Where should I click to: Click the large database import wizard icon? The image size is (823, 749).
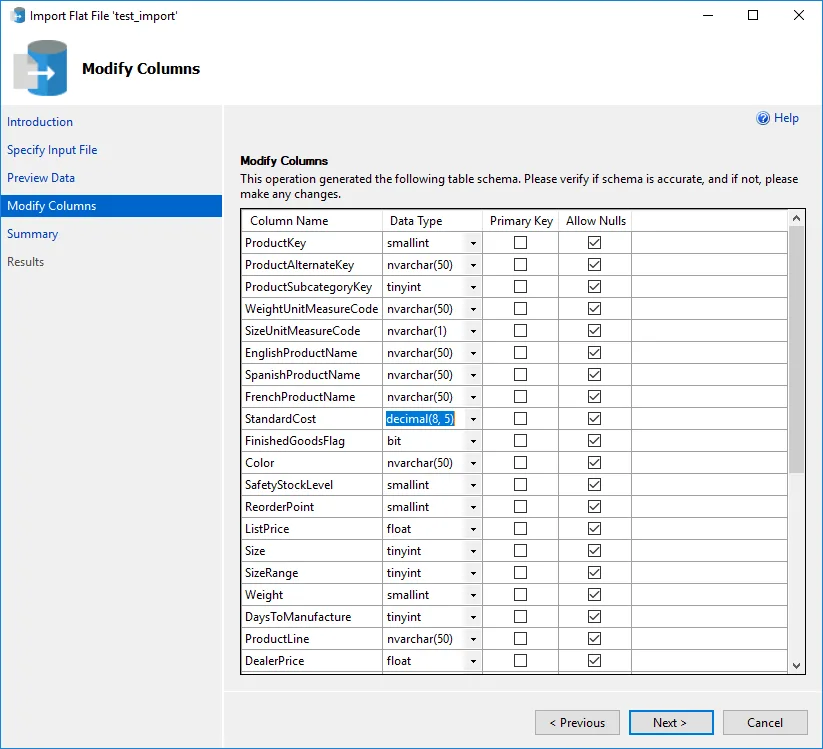pos(41,68)
